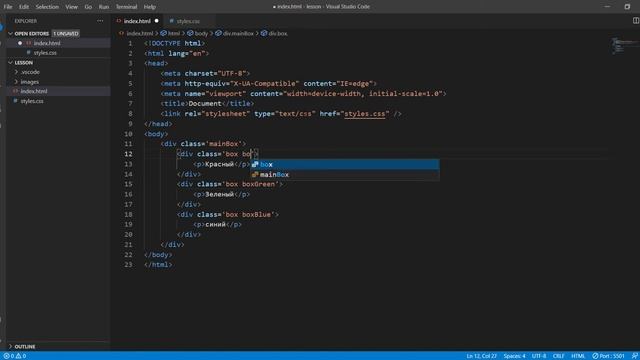Image resolution: width=640 pixels, height=360 pixels.
Task: Place cursor on the 'Красный' paragraph text
Action: (219, 164)
